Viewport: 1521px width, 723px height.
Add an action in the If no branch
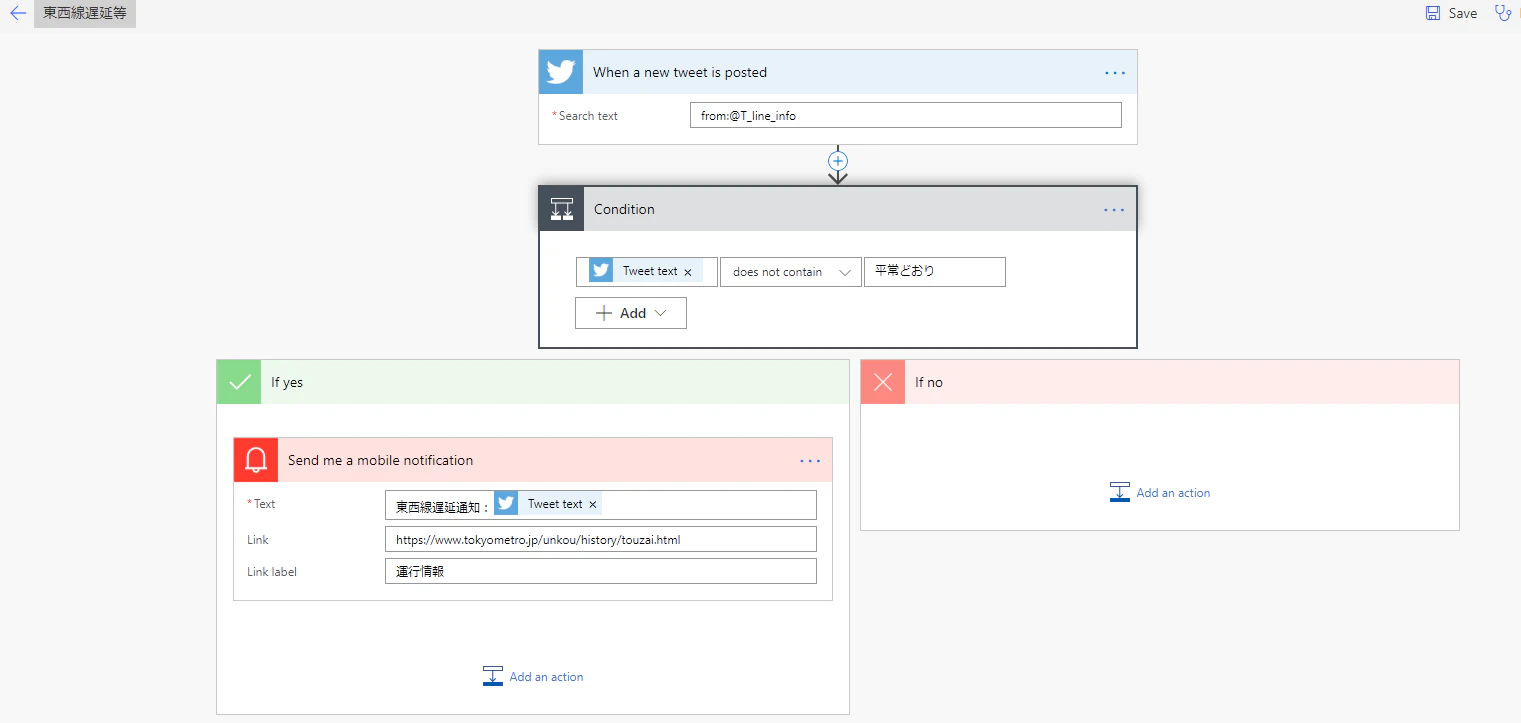(x=1160, y=493)
